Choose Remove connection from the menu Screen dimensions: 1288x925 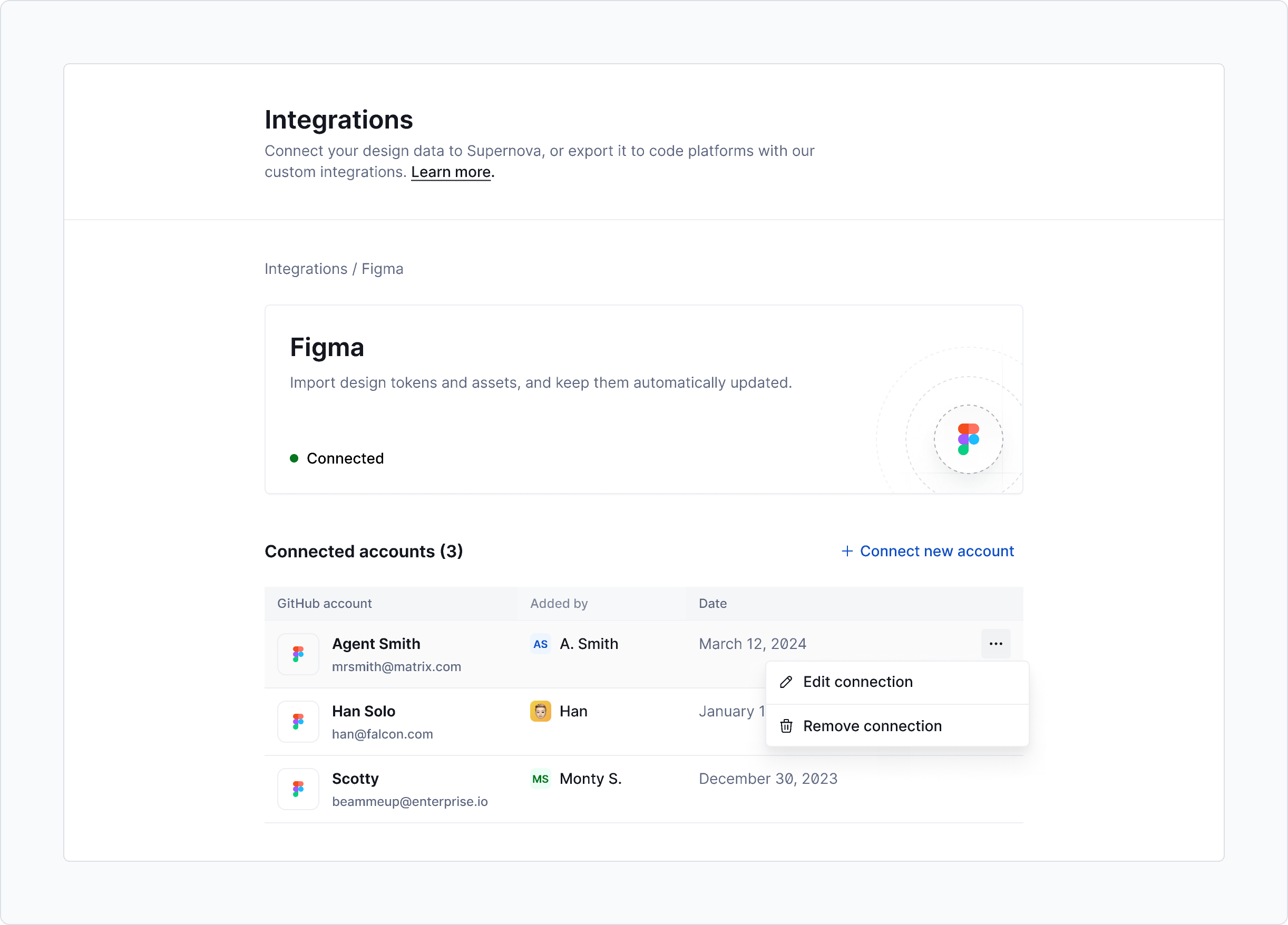click(x=872, y=726)
